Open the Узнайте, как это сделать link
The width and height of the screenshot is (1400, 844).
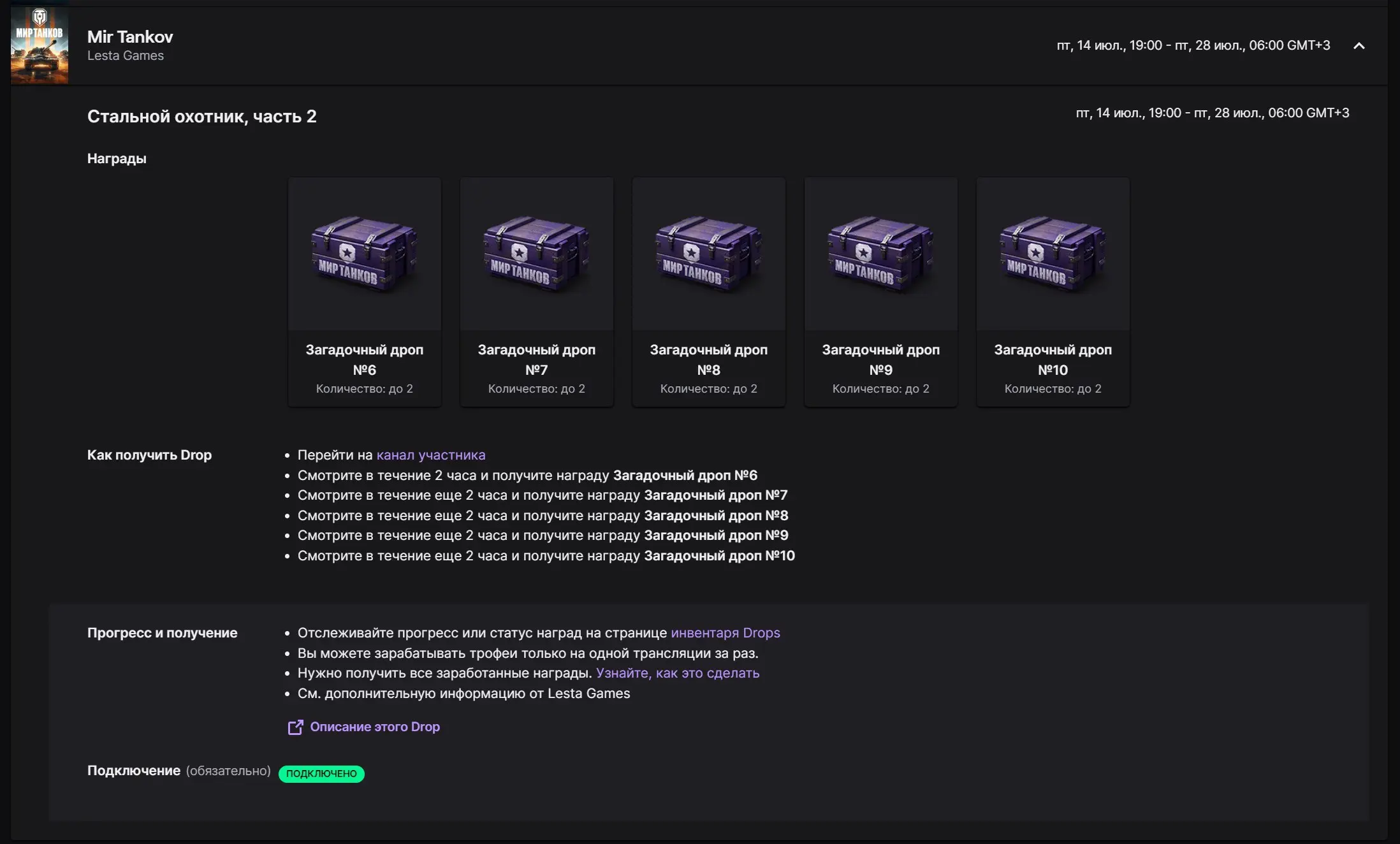point(678,673)
